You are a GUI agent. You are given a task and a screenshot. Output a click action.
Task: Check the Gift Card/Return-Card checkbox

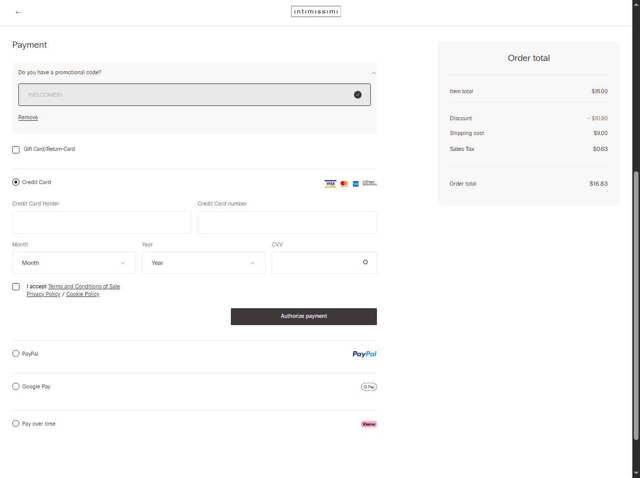click(x=16, y=150)
